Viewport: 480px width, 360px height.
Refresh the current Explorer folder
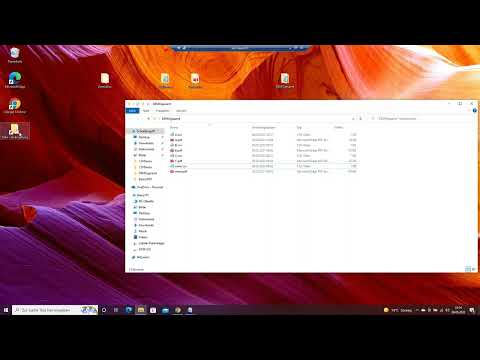tap(360, 119)
